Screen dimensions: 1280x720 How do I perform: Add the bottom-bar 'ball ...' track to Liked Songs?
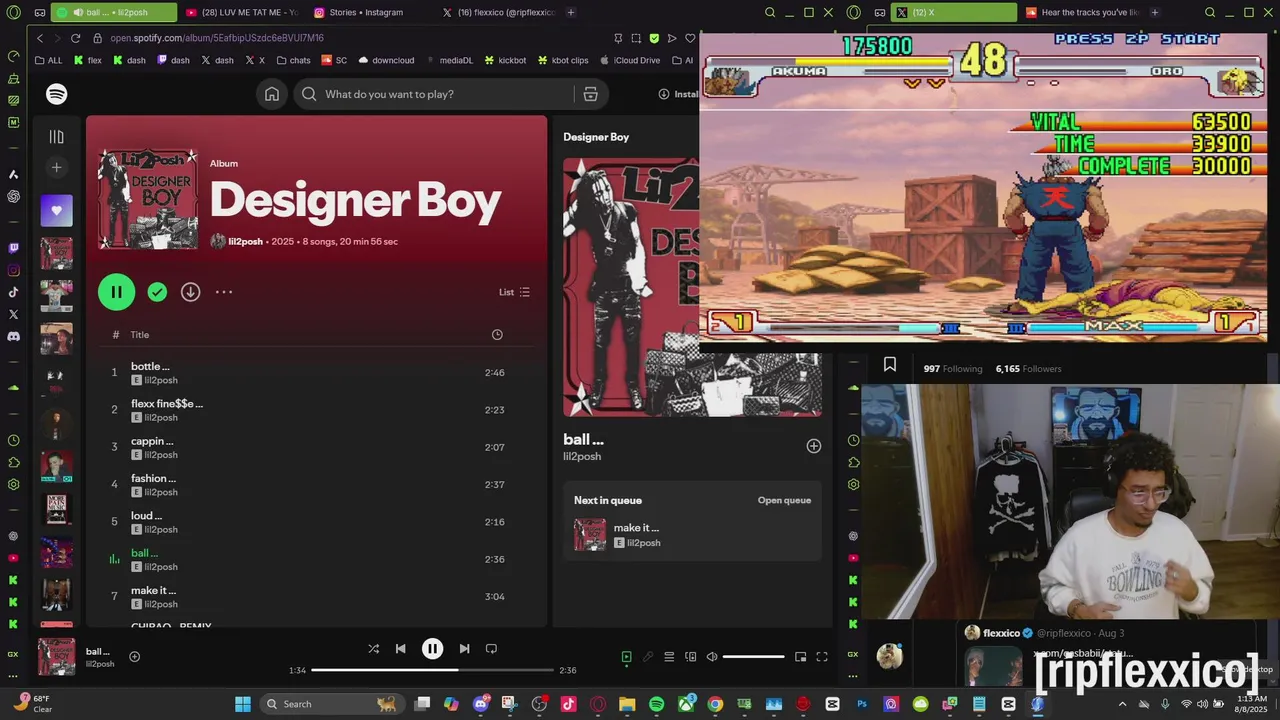134,657
